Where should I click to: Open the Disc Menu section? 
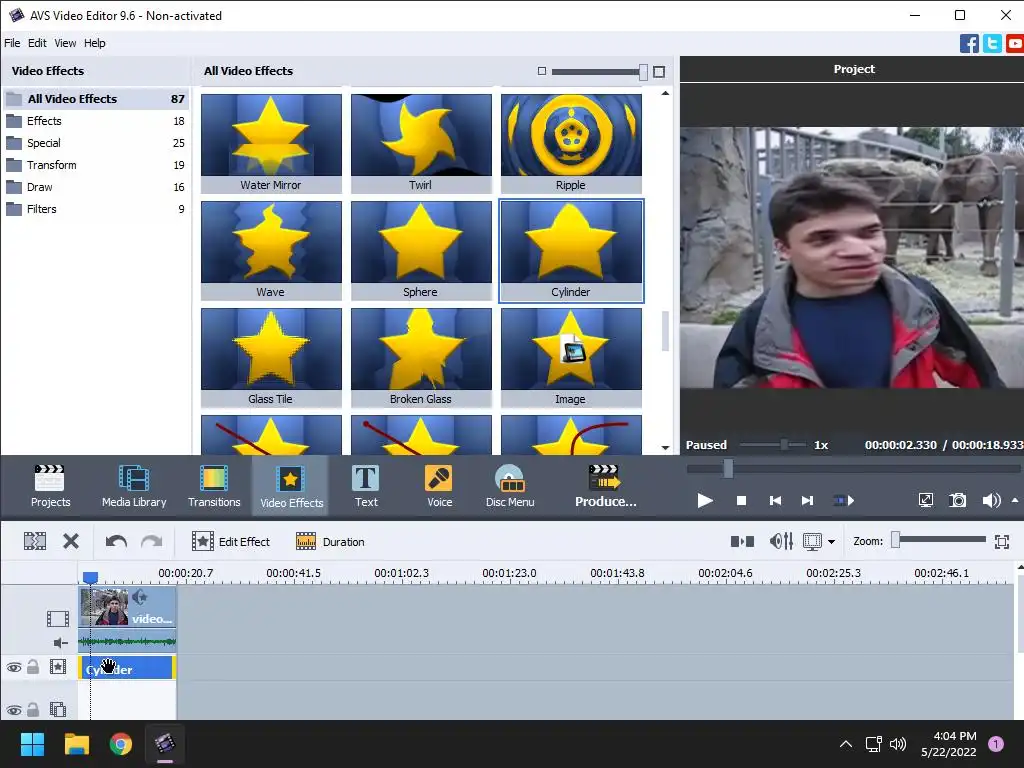tap(510, 486)
